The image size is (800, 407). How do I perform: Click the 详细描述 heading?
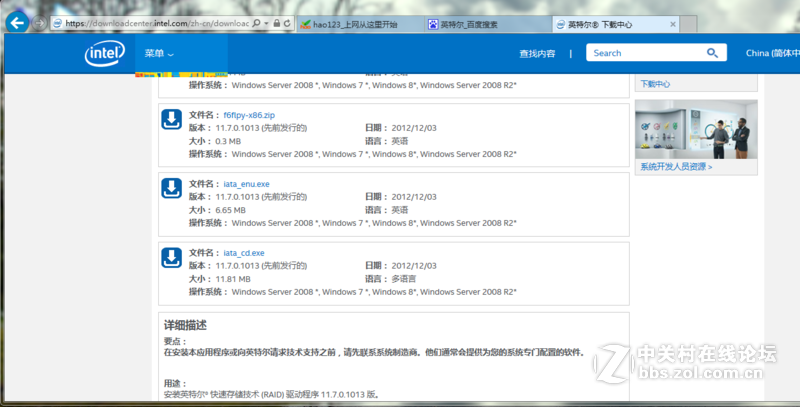click(x=185, y=325)
